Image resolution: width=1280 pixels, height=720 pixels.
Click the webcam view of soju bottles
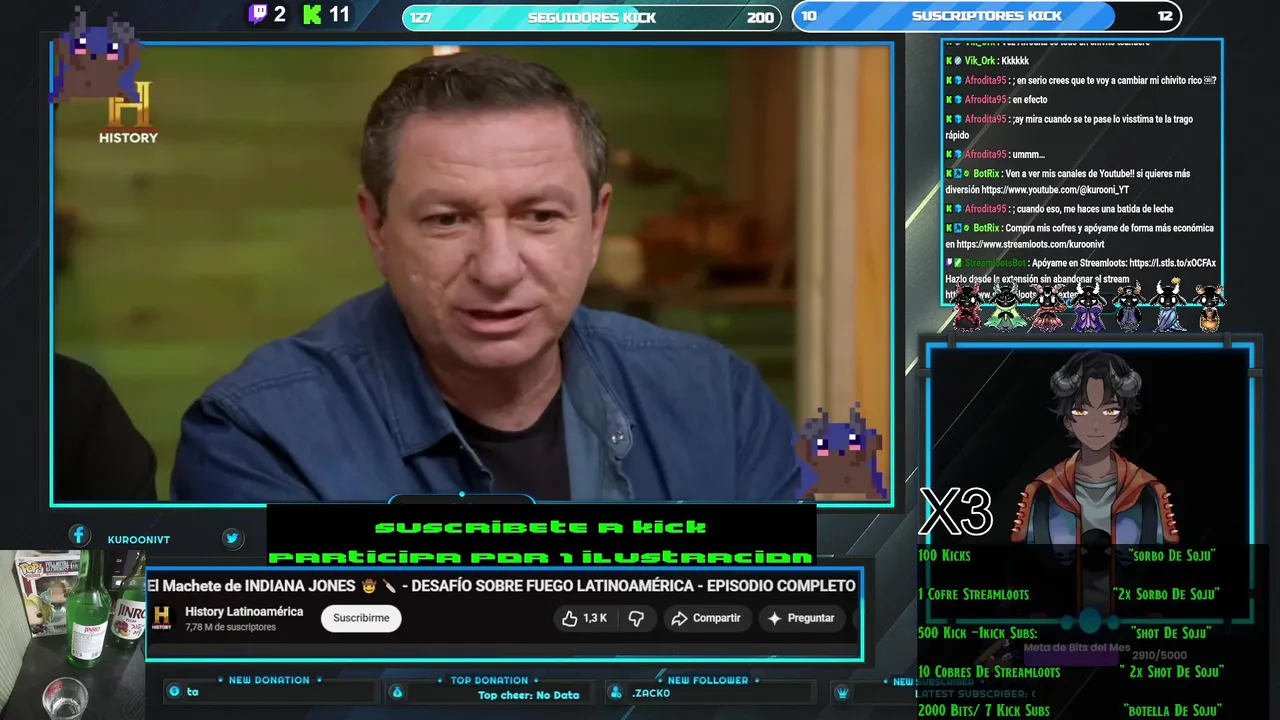click(72, 633)
